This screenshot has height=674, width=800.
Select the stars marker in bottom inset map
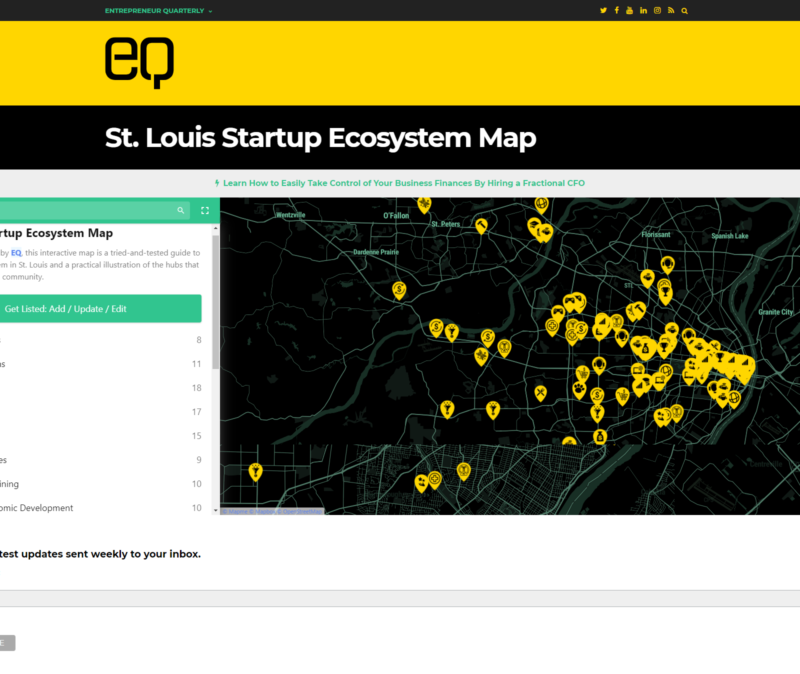pos(421,483)
